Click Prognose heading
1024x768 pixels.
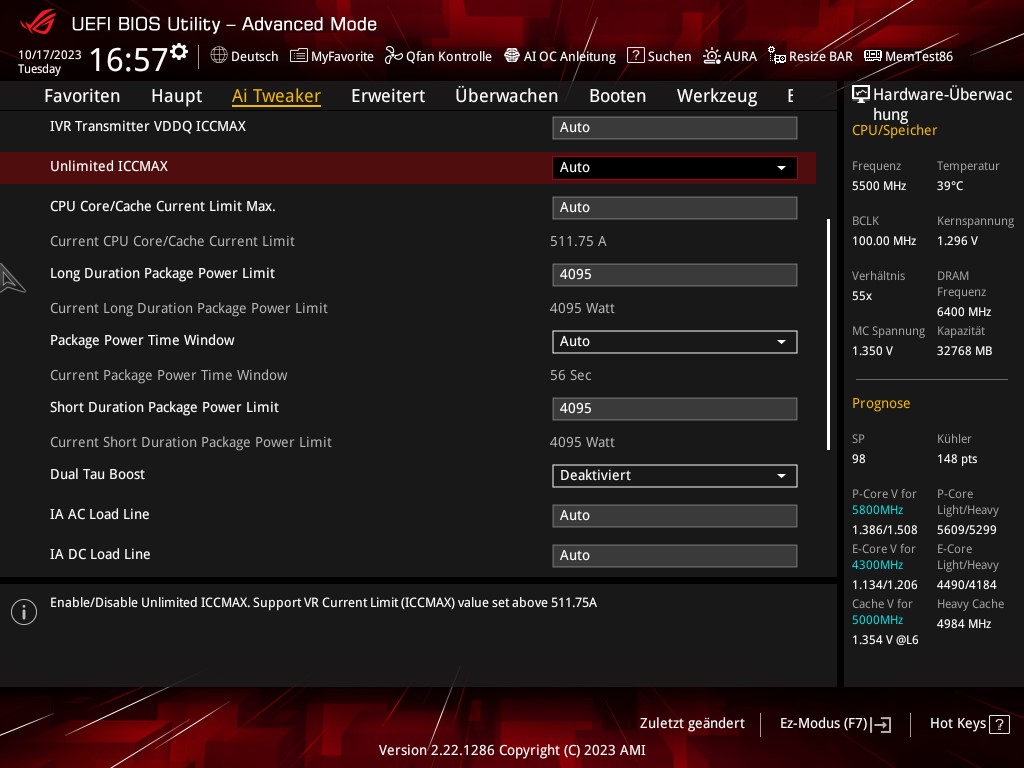(880, 404)
